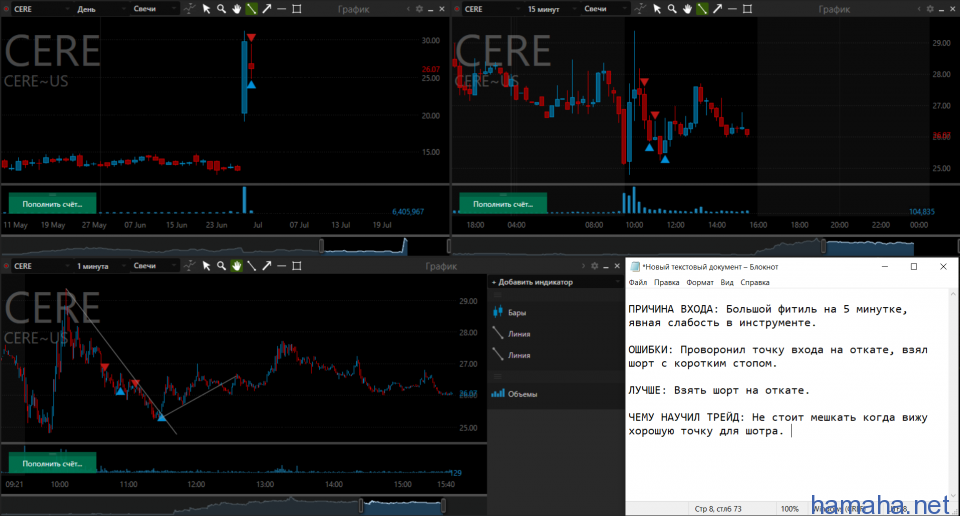This screenshot has height=516, width=960.
Task: Select the hand tool in the 15-minute chart
Action: (x=687, y=9)
